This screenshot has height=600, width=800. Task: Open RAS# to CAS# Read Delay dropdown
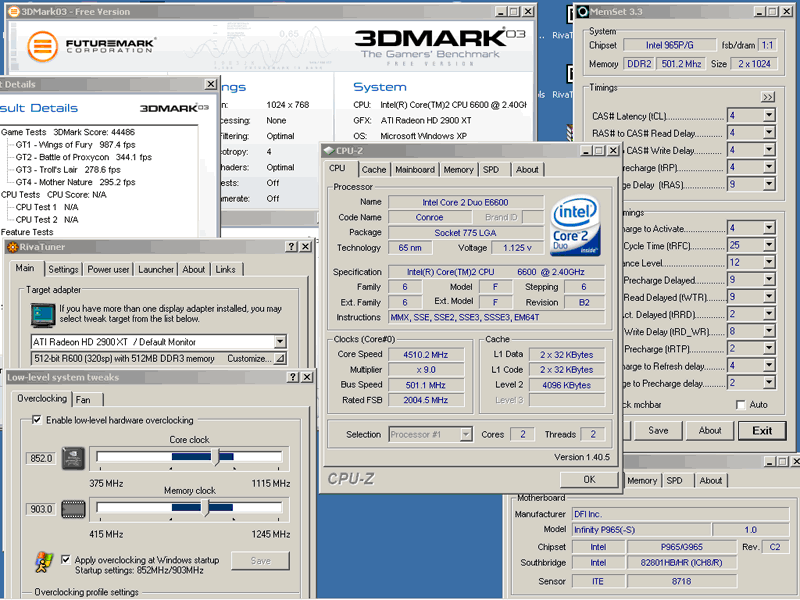[769, 133]
